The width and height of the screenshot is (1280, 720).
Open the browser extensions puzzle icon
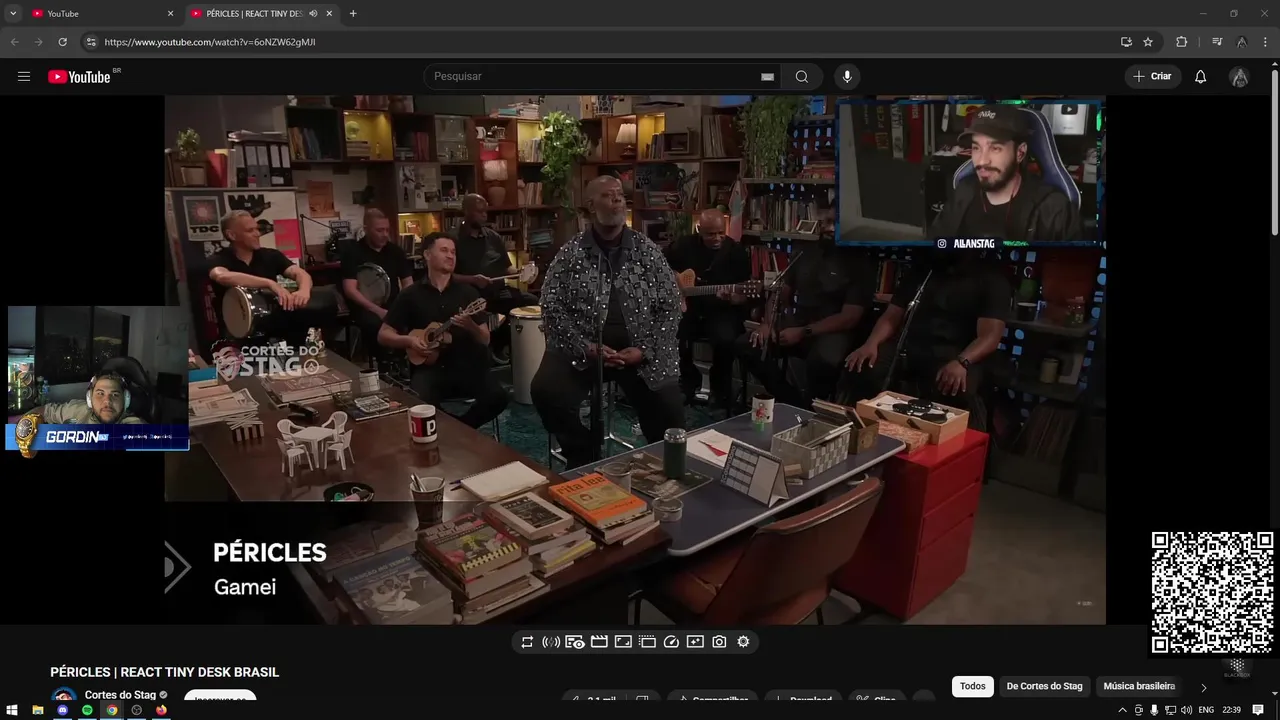coord(1182,42)
